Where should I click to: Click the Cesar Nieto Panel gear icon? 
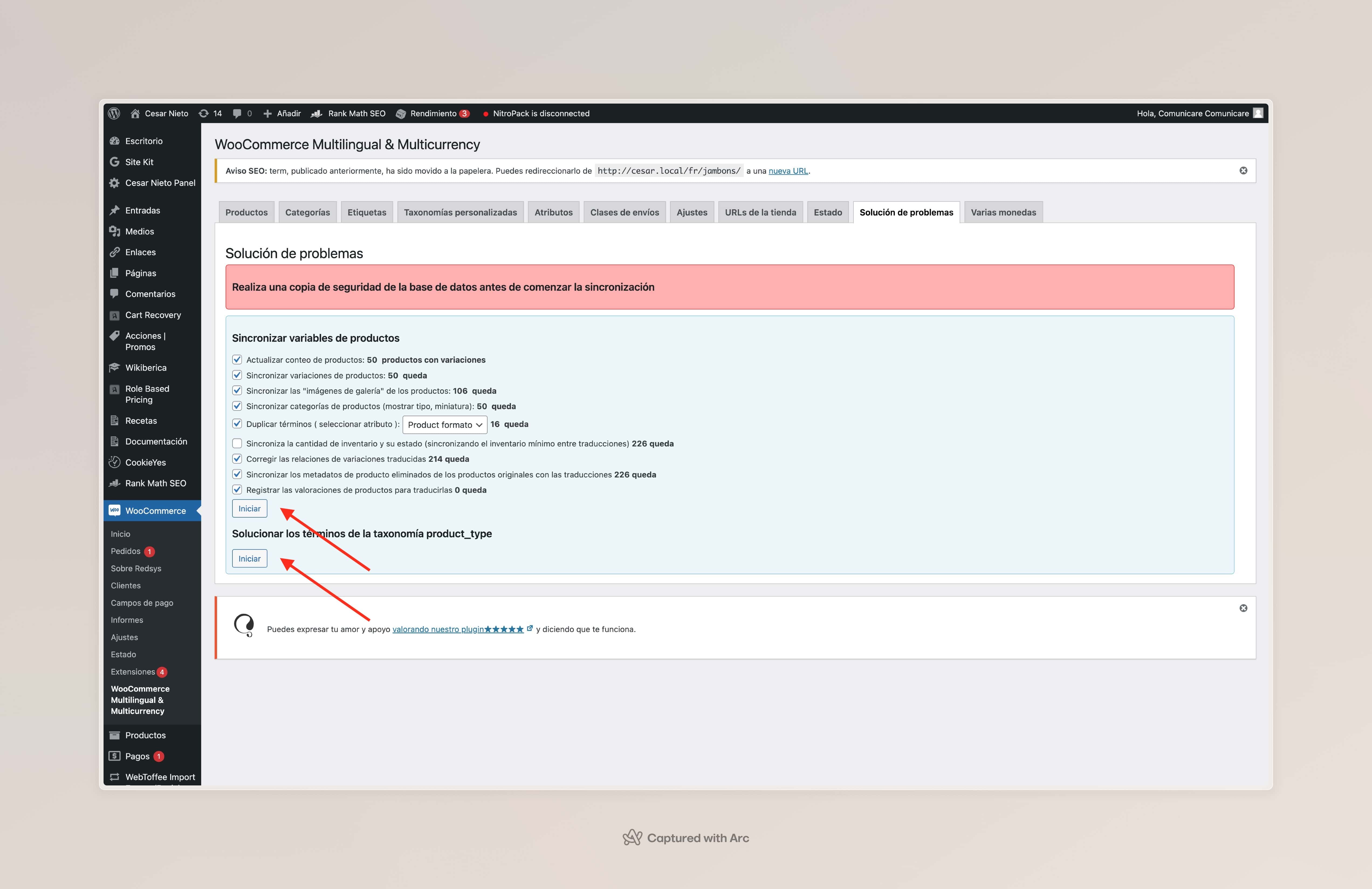tap(115, 183)
